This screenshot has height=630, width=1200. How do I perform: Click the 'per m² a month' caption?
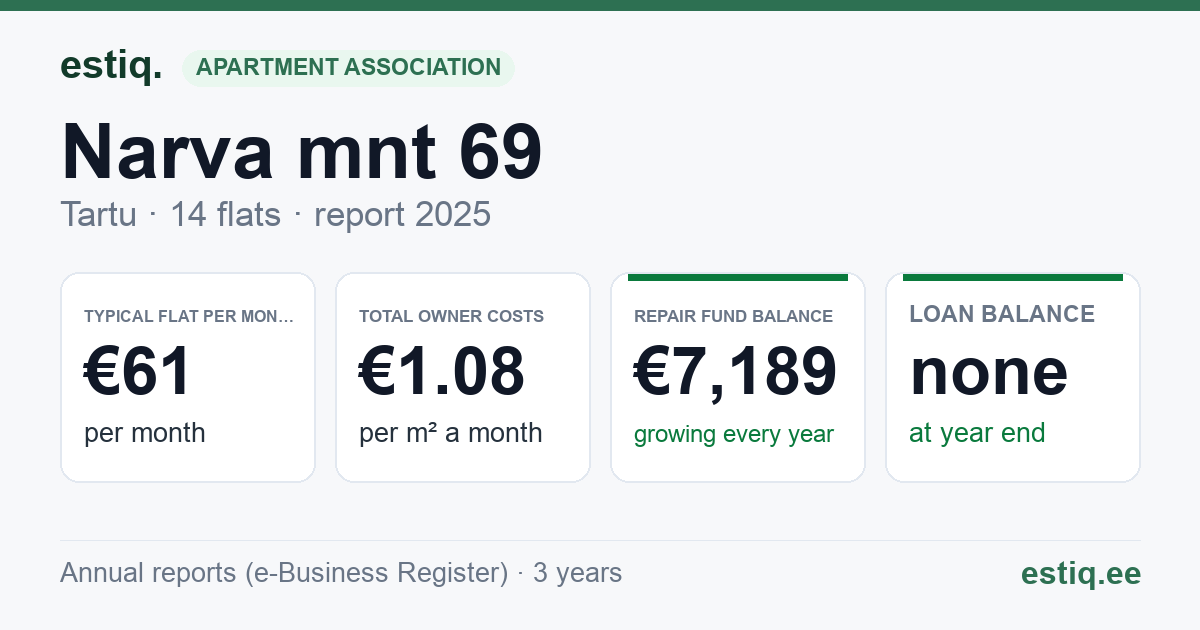click(450, 433)
